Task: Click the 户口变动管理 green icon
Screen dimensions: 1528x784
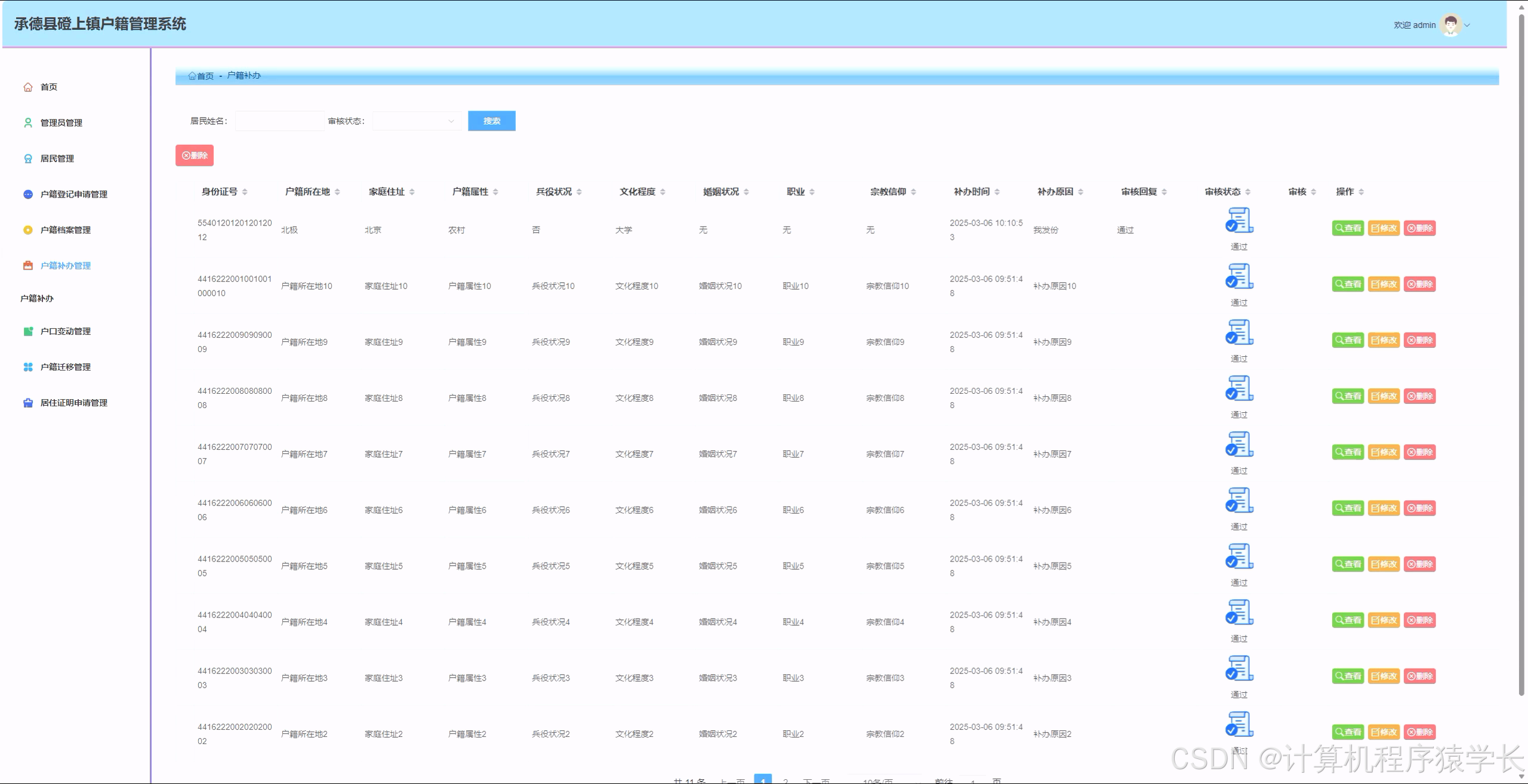Action: pos(28,332)
